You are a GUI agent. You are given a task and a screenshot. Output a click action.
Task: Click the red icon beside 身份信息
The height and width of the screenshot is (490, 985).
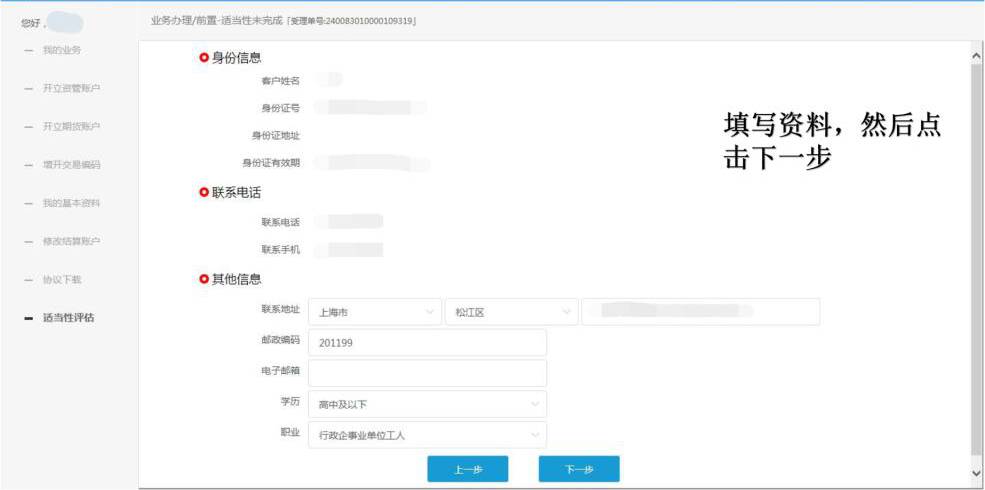(x=204, y=58)
